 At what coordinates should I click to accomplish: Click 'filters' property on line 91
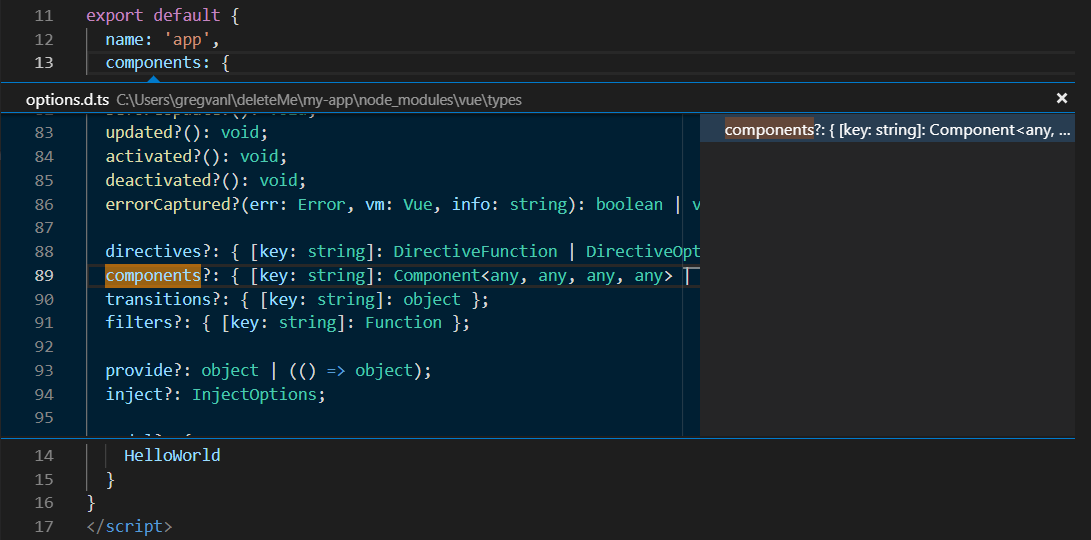click(139, 323)
